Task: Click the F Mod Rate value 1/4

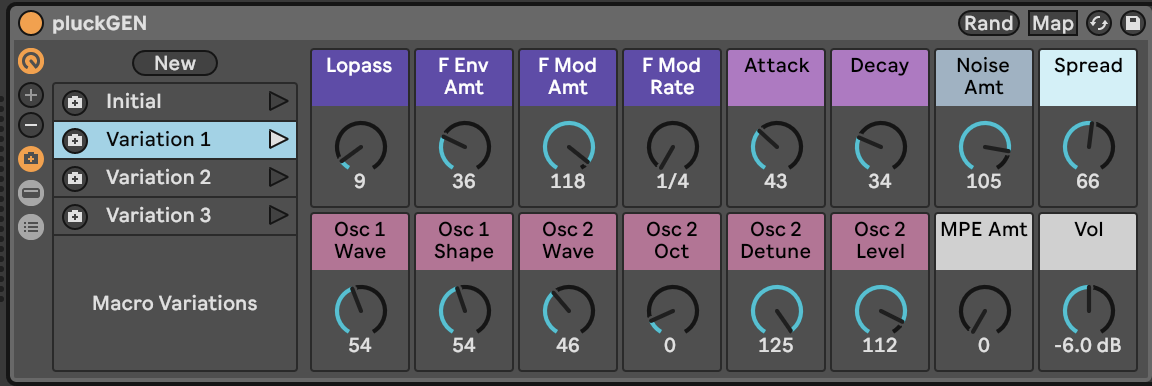Action: coord(672,181)
